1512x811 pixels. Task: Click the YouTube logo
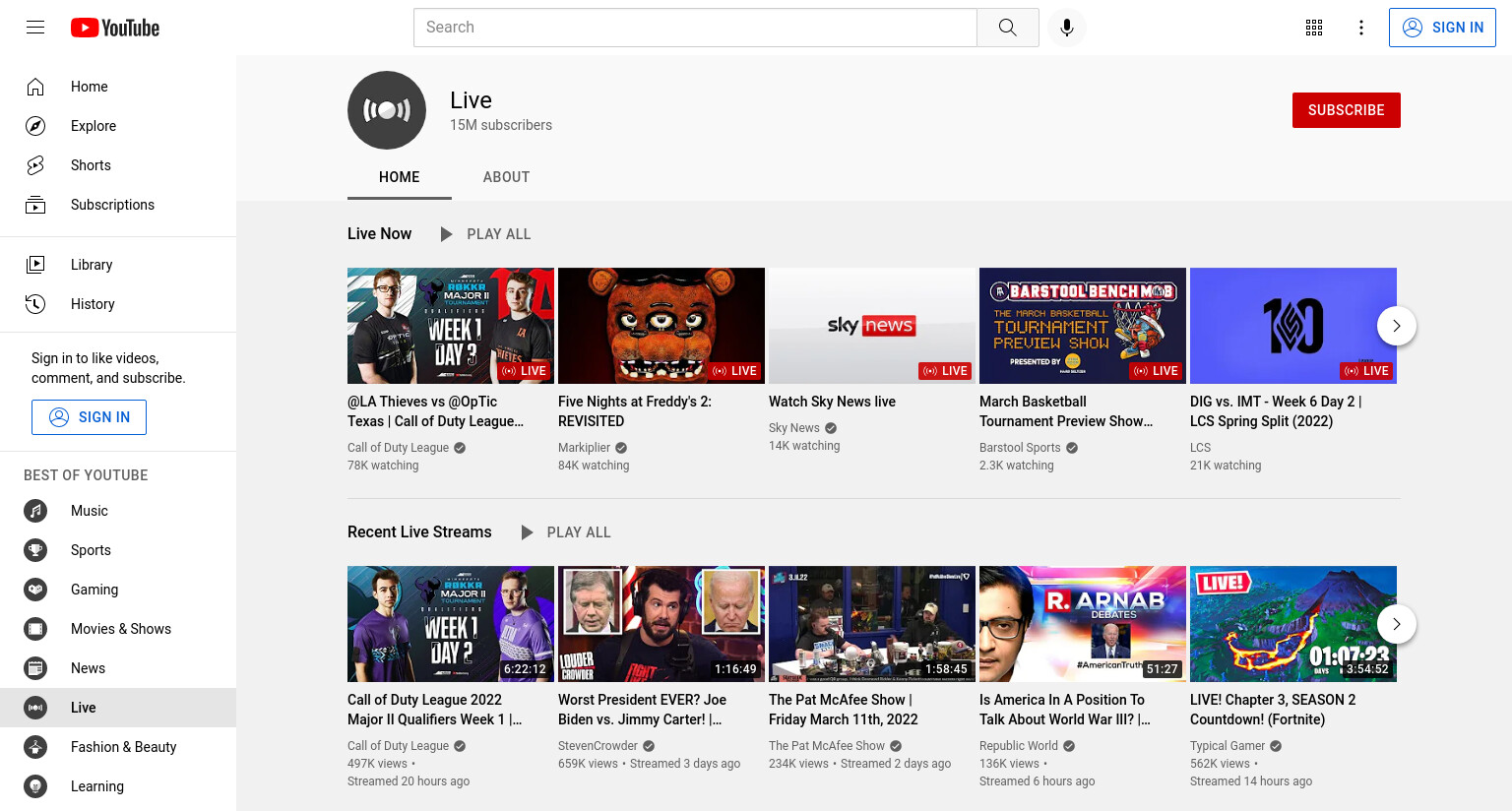(115, 28)
